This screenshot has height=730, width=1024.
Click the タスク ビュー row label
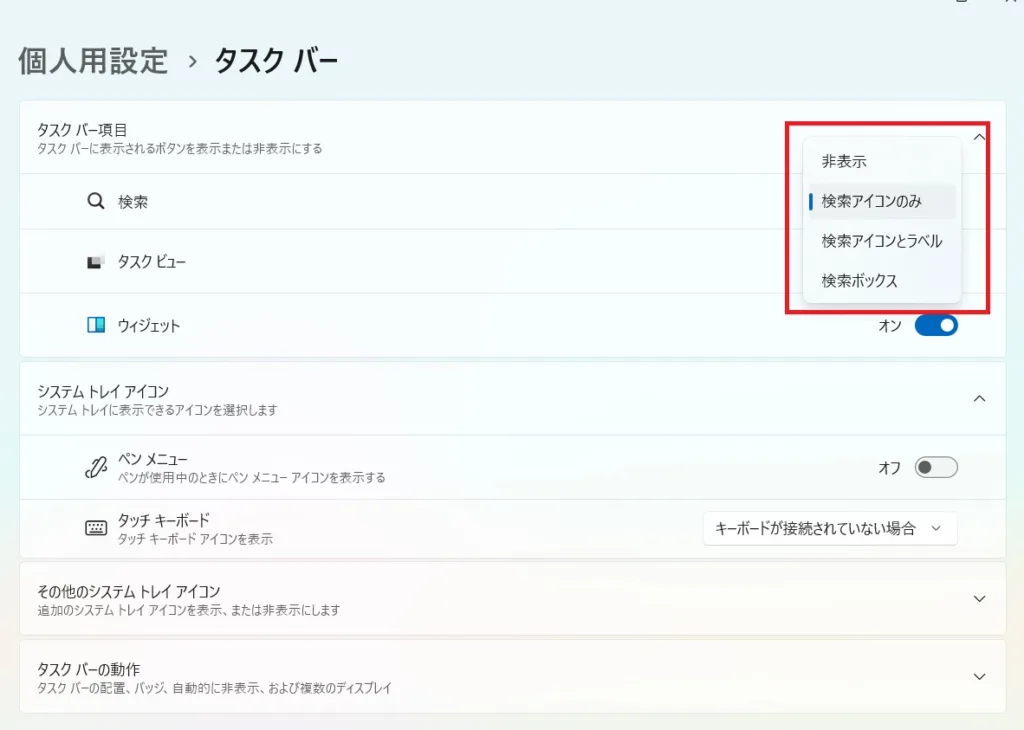point(152,262)
